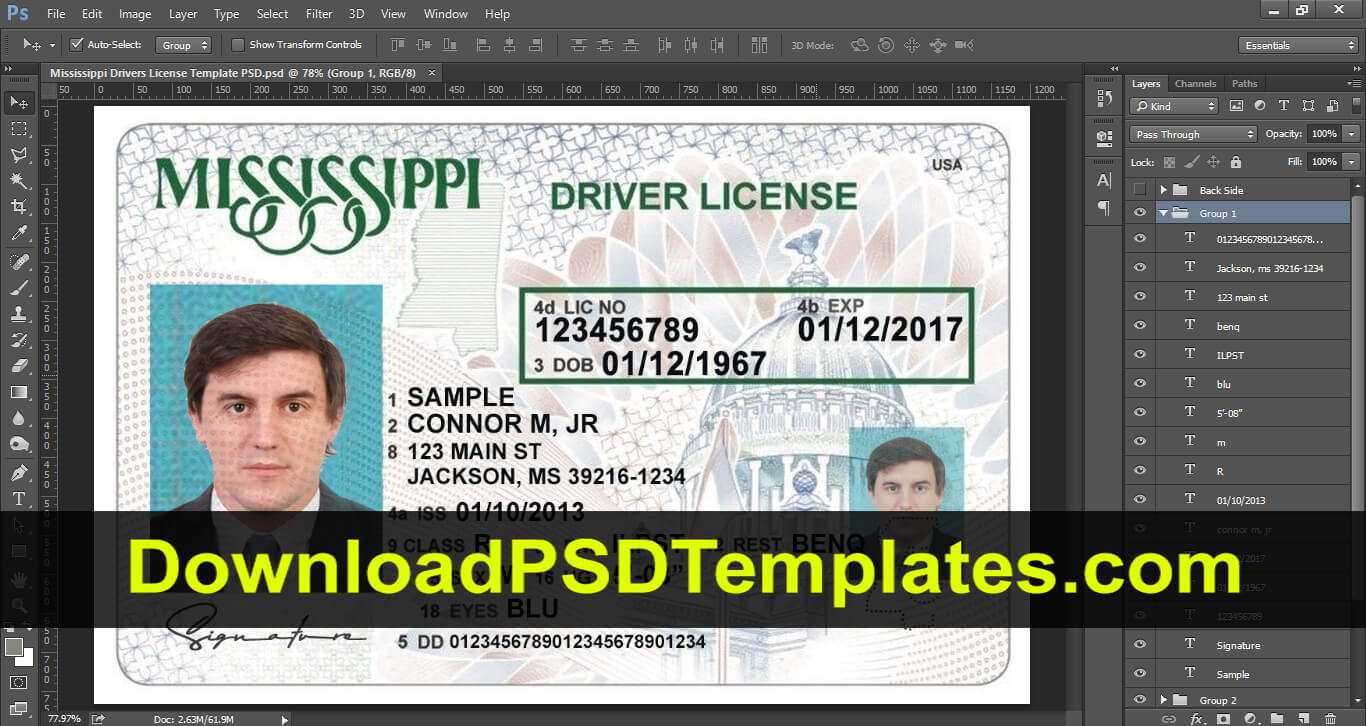Select the Move tool
The width and height of the screenshot is (1366, 726).
[x=18, y=103]
